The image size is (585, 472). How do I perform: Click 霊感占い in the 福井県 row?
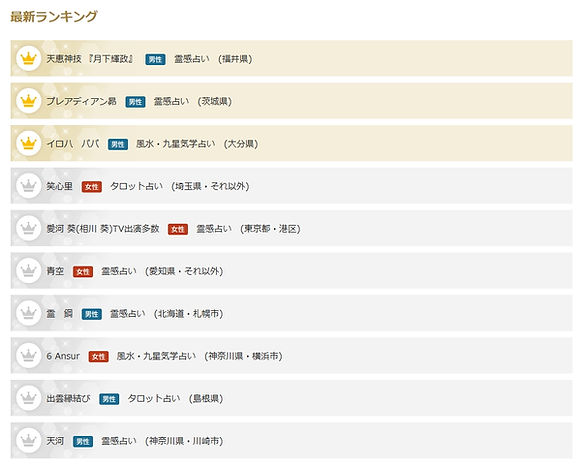coord(192,59)
